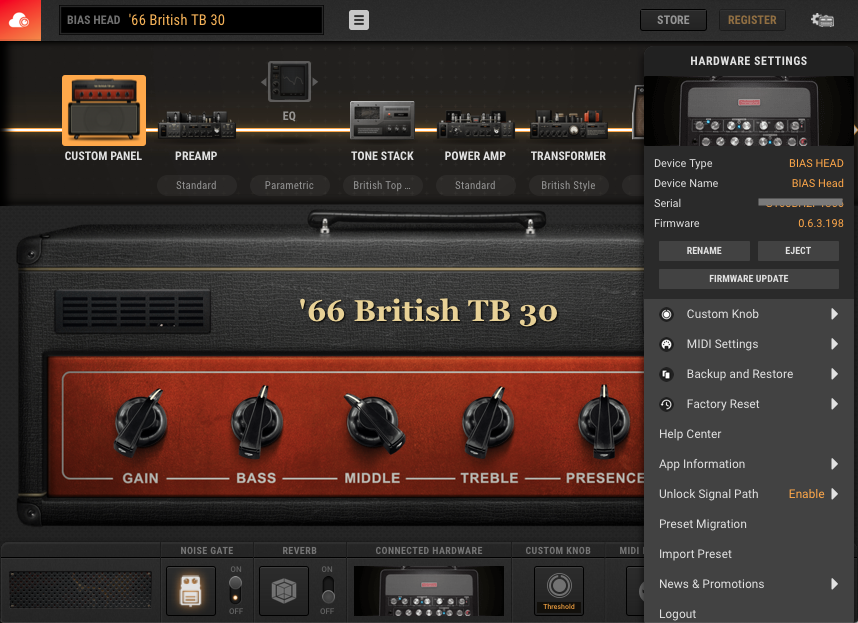
Task: Open the British Style transformer selector
Action: pos(568,185)
